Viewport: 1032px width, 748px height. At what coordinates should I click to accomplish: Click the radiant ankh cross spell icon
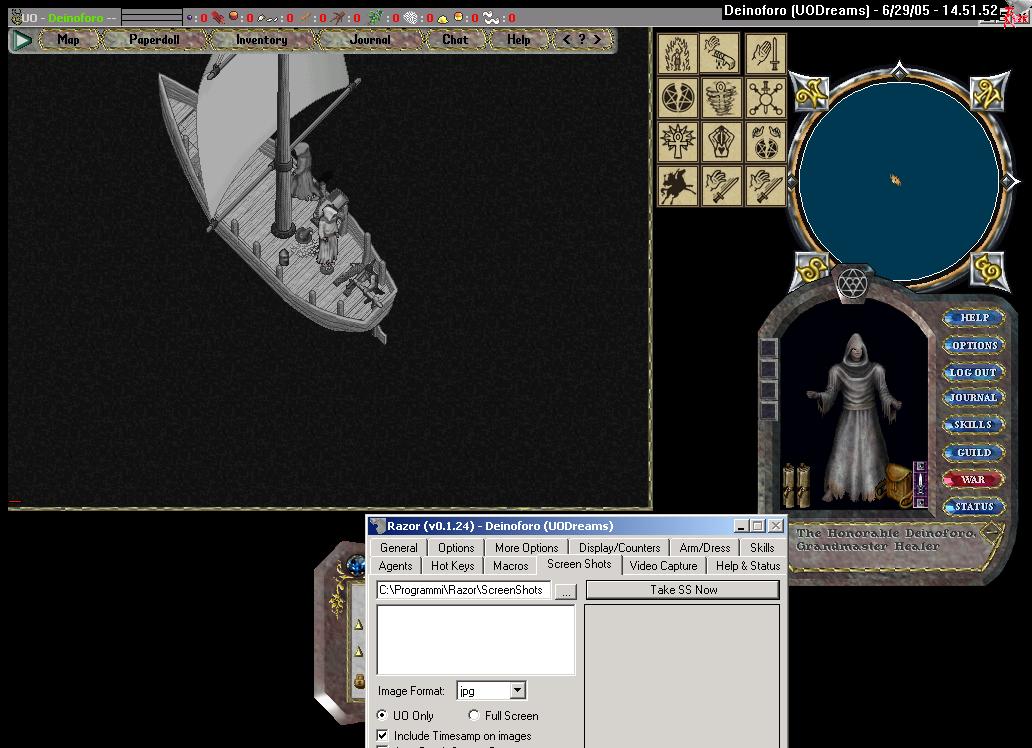678,142
